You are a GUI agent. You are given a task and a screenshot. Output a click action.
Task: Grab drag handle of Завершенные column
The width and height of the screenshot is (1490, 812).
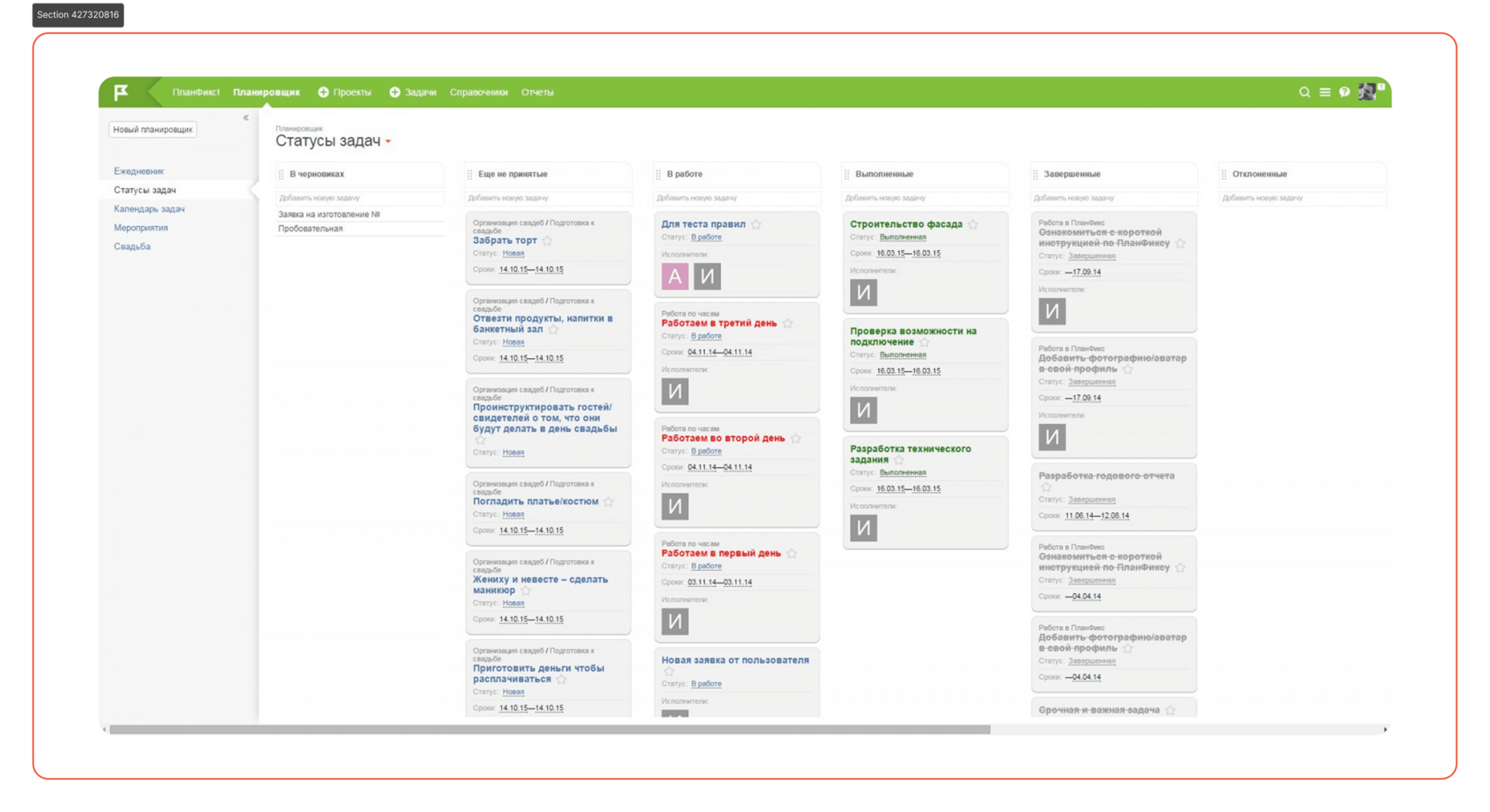point(1035,175)
